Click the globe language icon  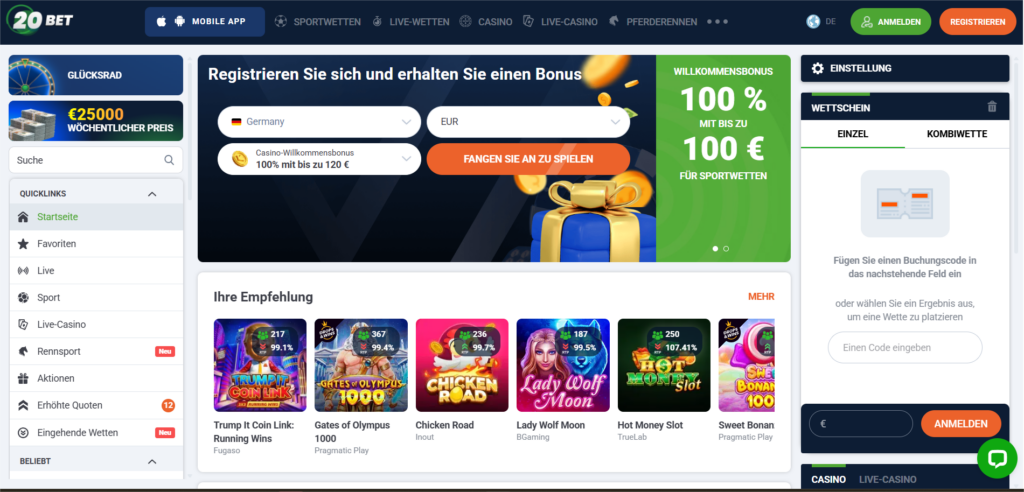813,22
